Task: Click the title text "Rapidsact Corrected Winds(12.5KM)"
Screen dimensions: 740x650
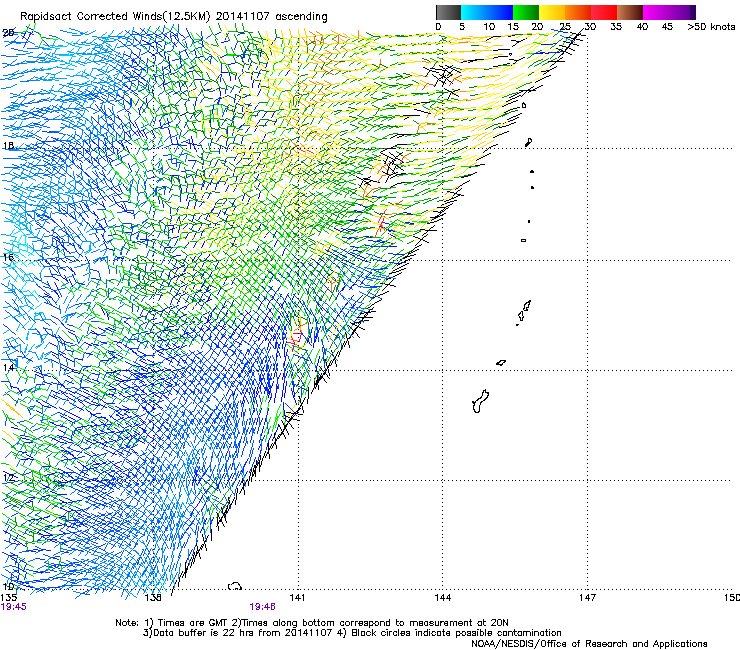Action: tap(115, 16)
